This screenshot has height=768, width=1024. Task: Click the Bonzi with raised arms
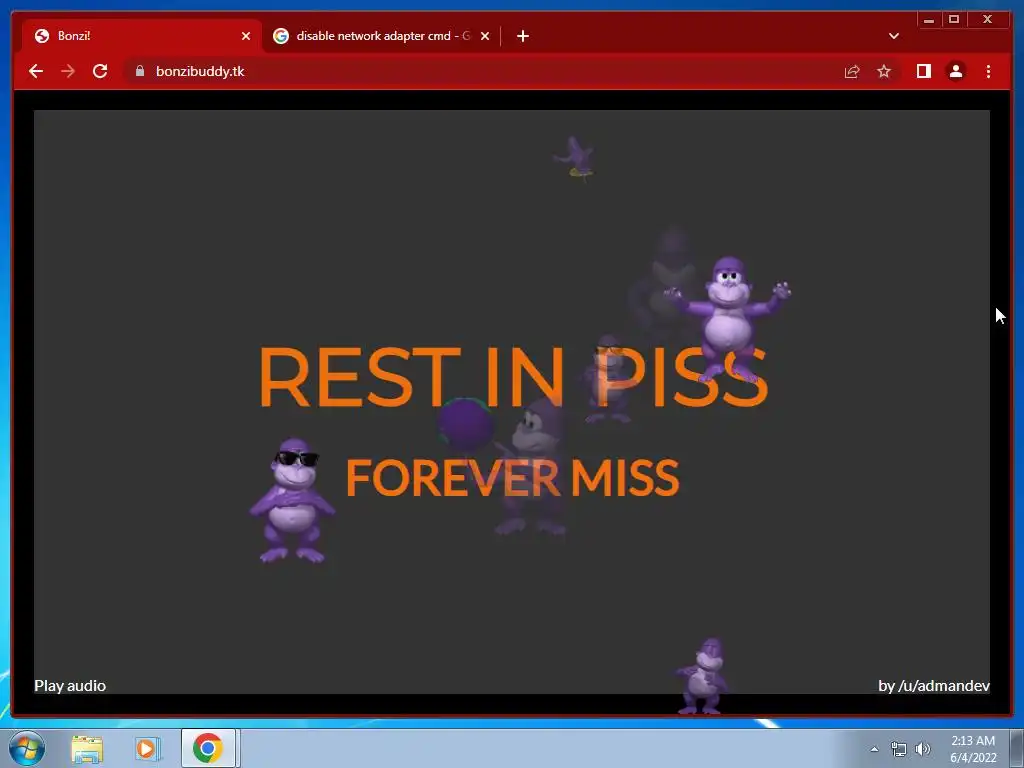728,319
